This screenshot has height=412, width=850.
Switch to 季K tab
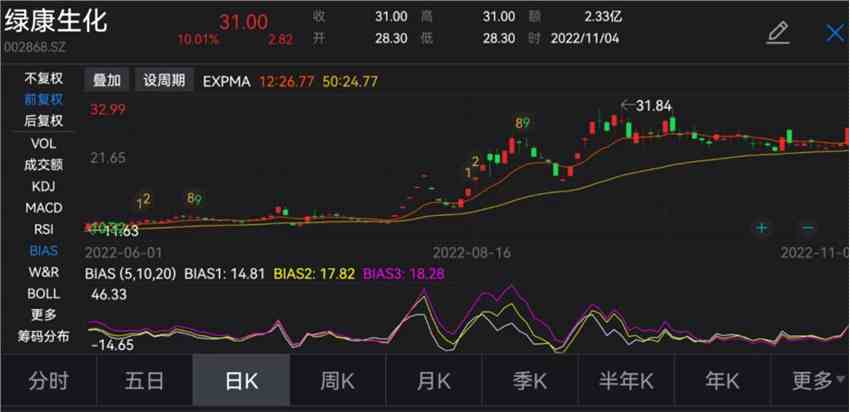(x=530, y=381)
